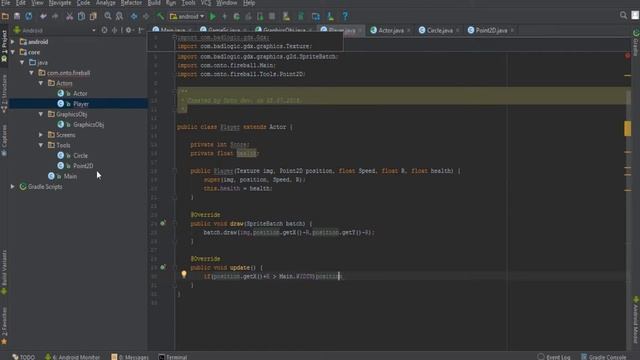Open the Messages tool window
The image size is (640, 360).
130,357
